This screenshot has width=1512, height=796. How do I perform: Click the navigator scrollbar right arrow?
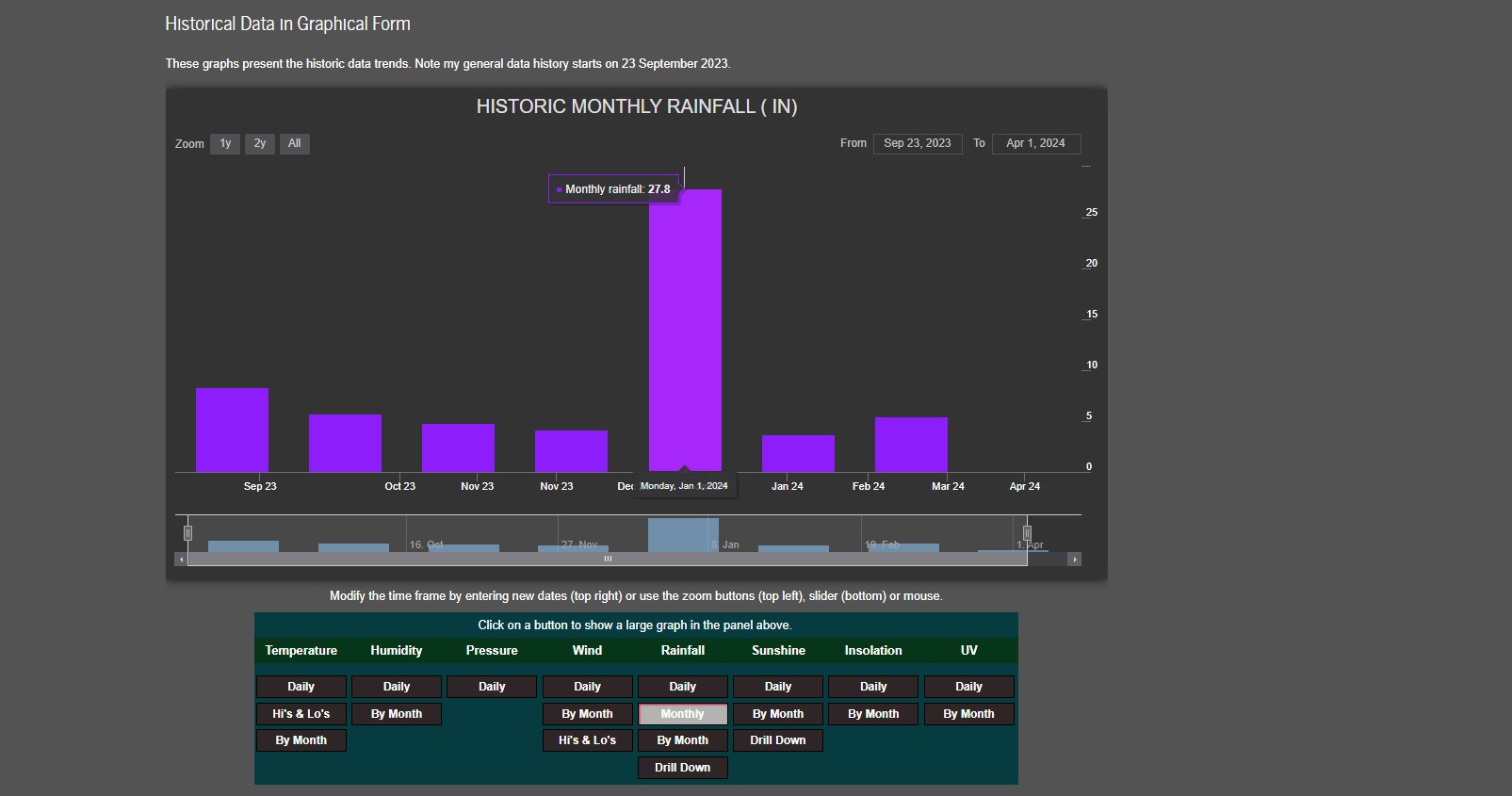(x=1074, y=560)
